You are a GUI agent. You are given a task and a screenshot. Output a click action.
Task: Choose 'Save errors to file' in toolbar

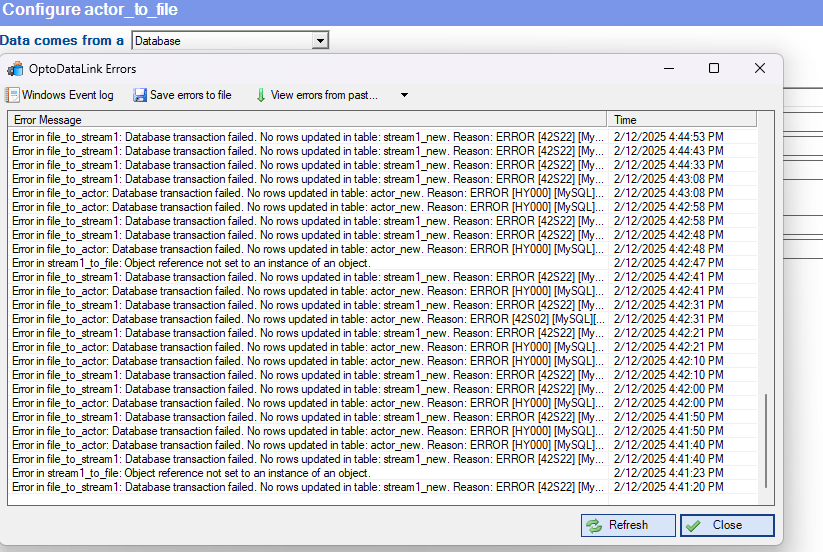pos(183,95)
